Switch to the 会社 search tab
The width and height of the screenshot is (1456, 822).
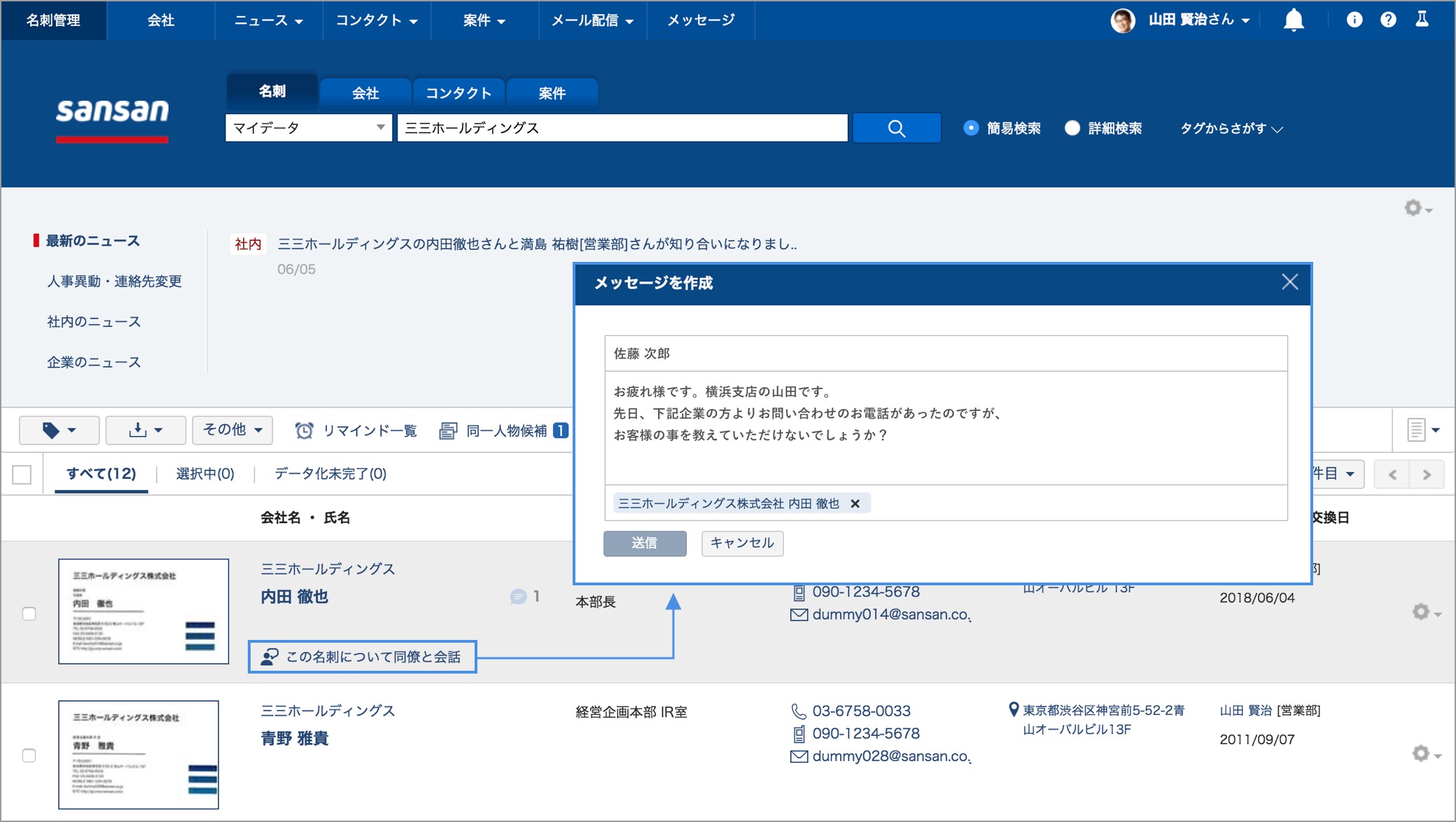point(365,93)
